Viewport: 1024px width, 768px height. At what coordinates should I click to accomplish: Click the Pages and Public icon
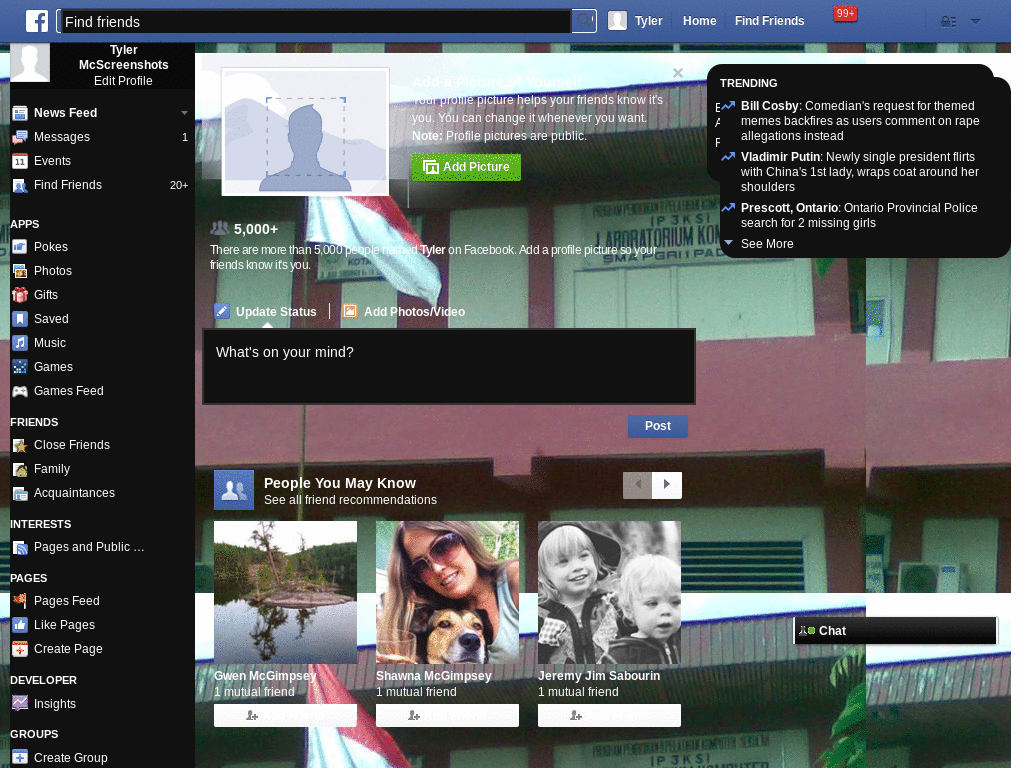pyautogui.click(x=20, y=547)
